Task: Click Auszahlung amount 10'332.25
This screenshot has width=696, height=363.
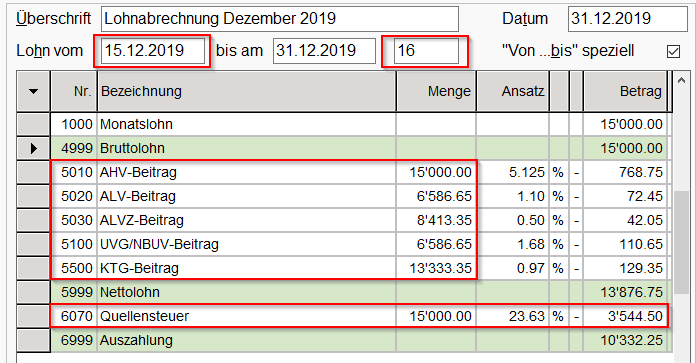Action: 631,340
